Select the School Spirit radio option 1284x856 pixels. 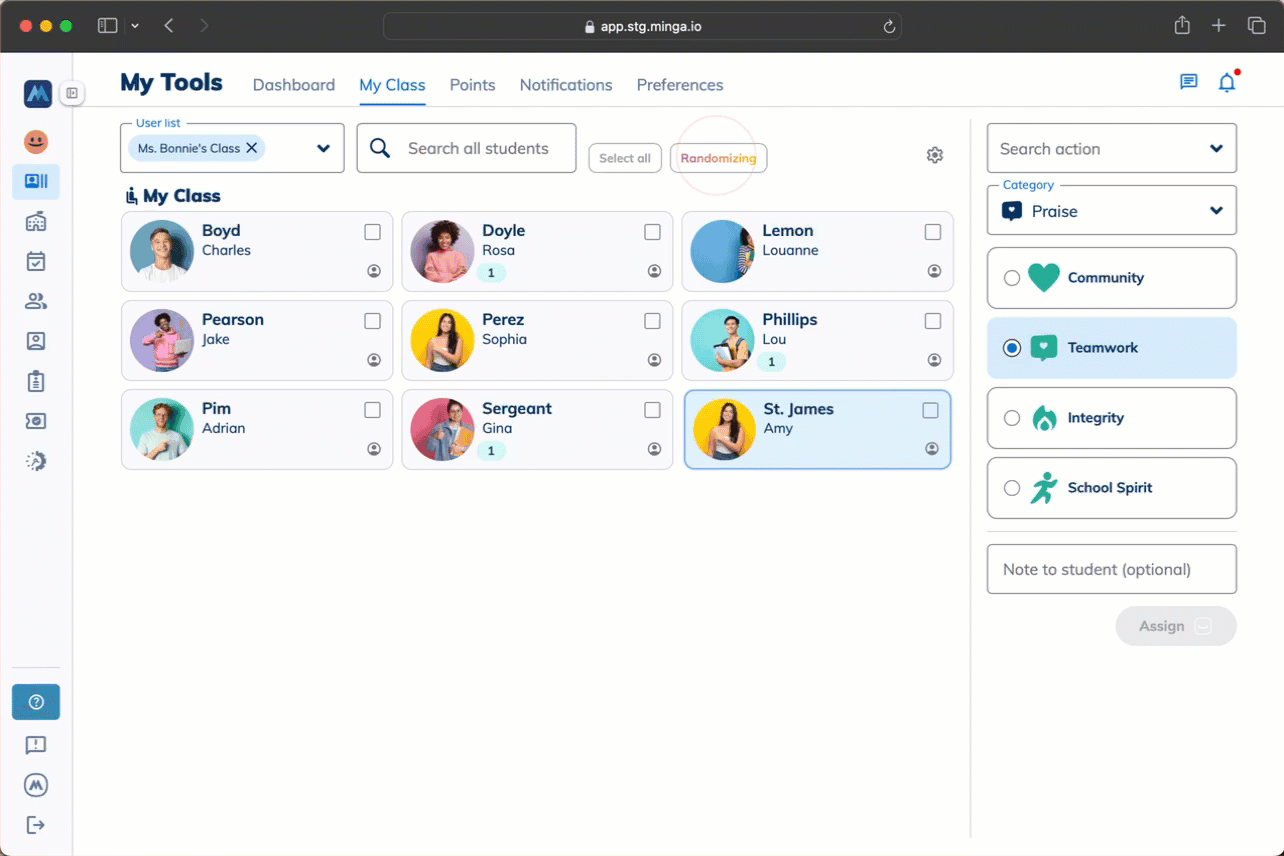[x=1012, y=488]
